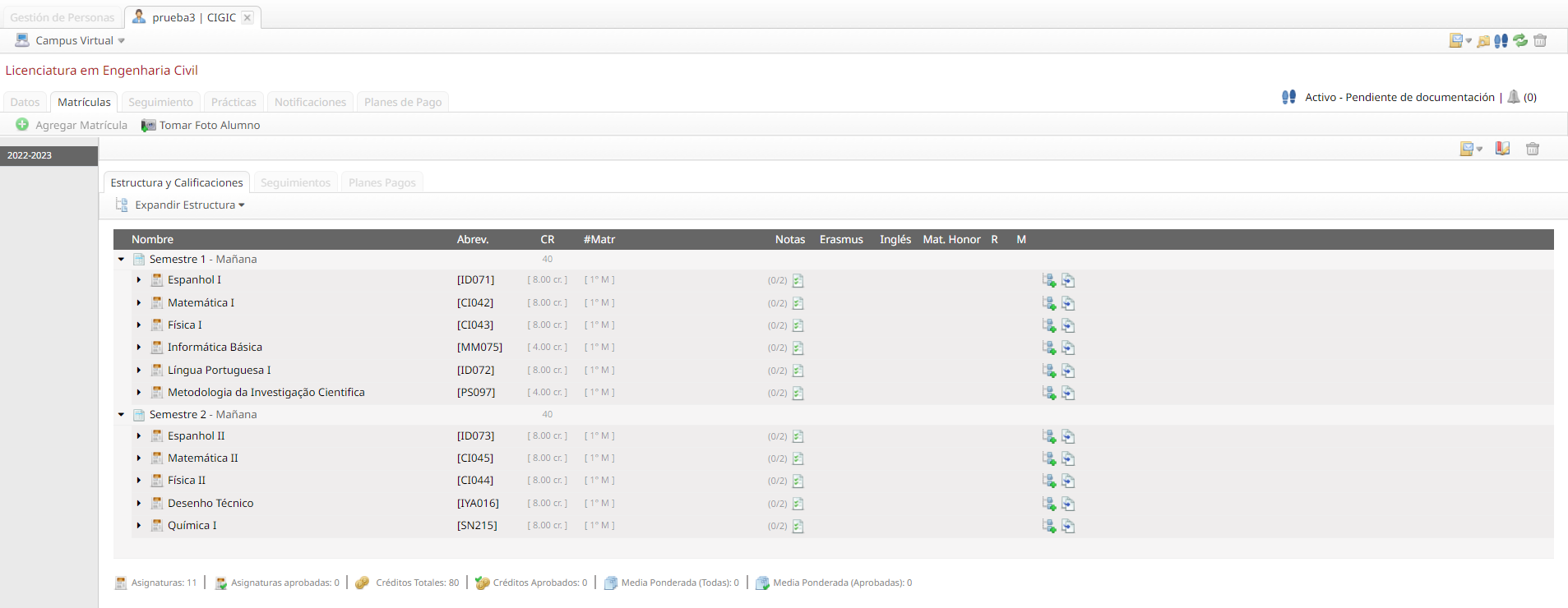Collapse the Semestre 2 tree node
This screenshot has width=1568, height=608.
click(x=121, y=415)
